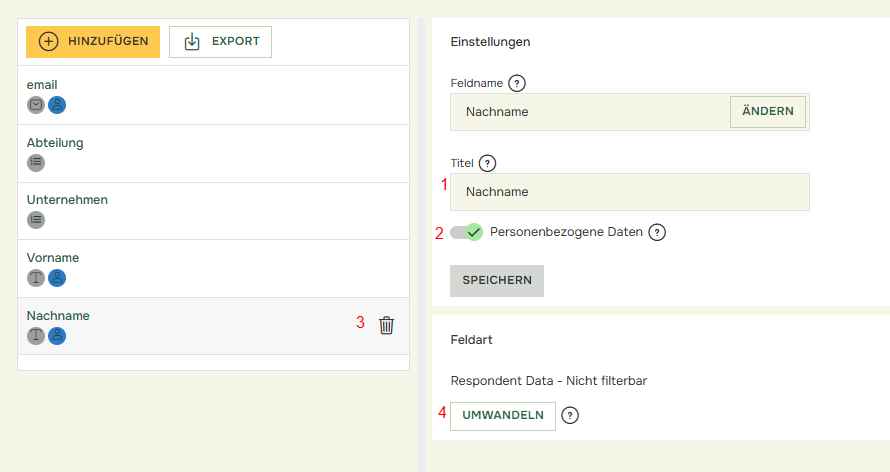890x472 pixels.
Task: Click the trash icon for Nachname
Action: coord(387,325)
